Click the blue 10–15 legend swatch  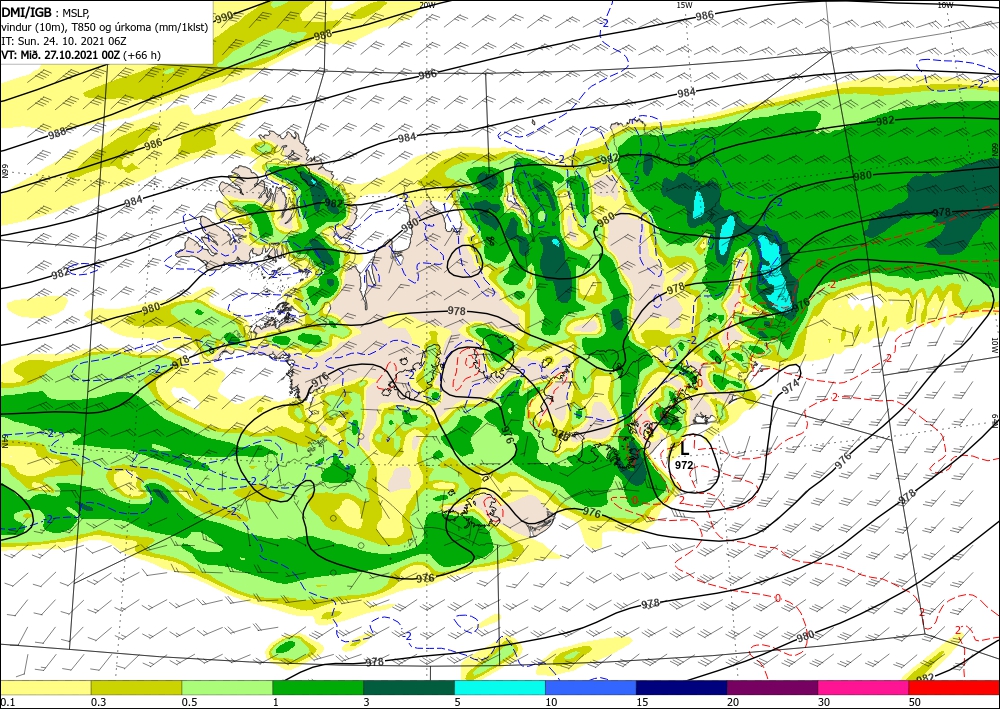coord(591,687)
